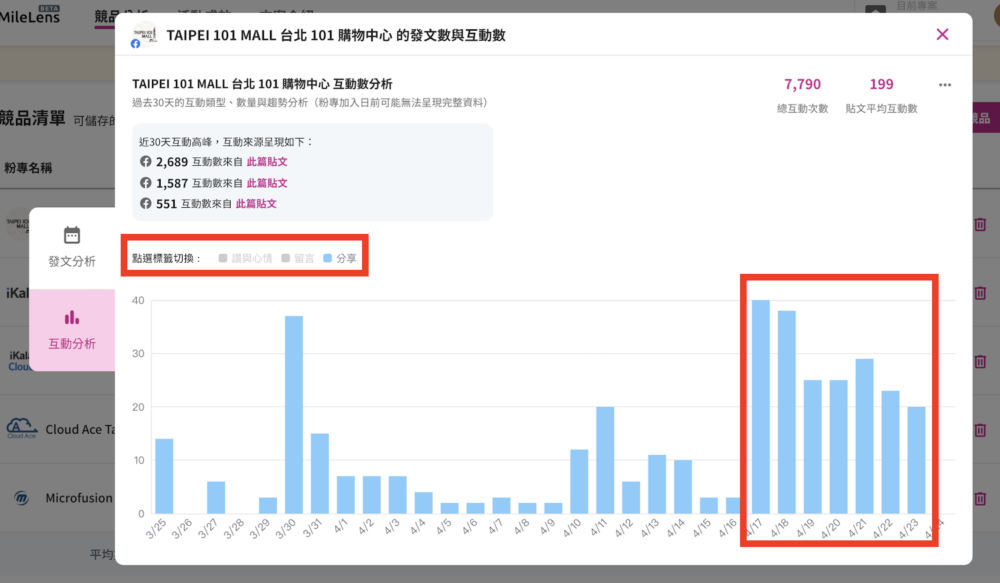Screen dimensions: 1000x583
Task: Toggle the 分享 legend filter
Action: pos(340,258)
